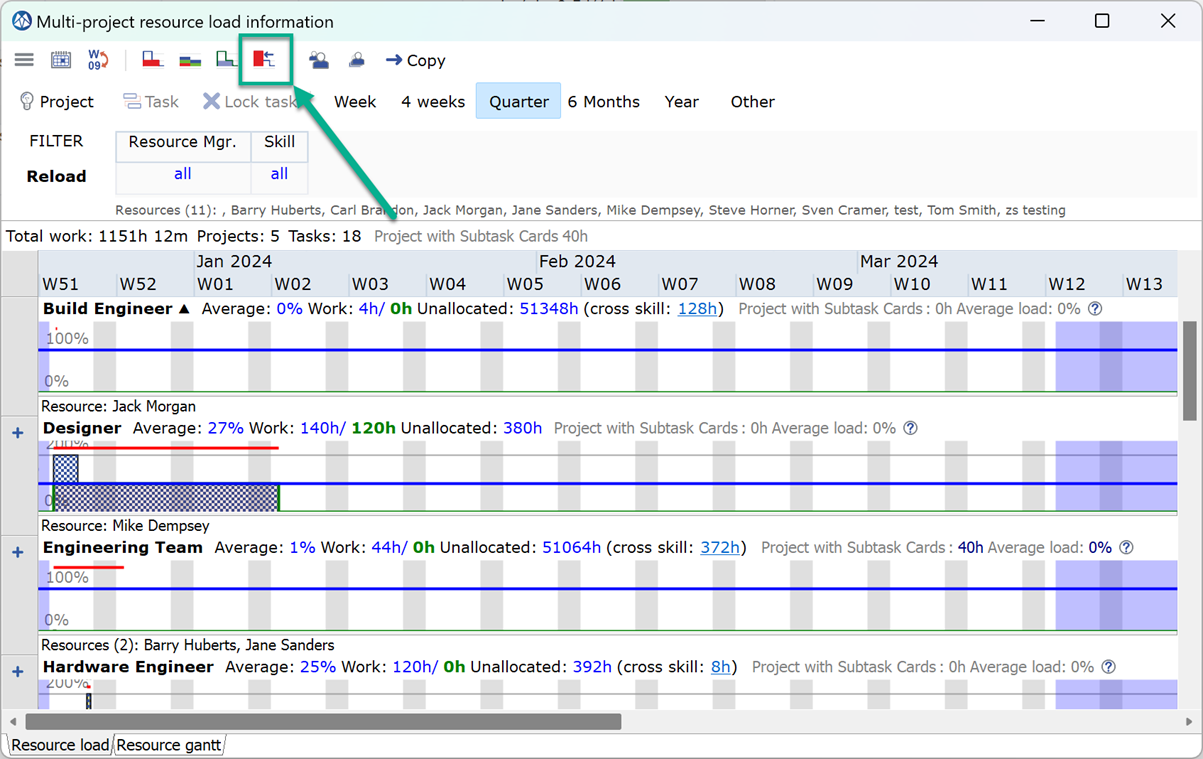Click the Lock task button

[x=250, y=102]
